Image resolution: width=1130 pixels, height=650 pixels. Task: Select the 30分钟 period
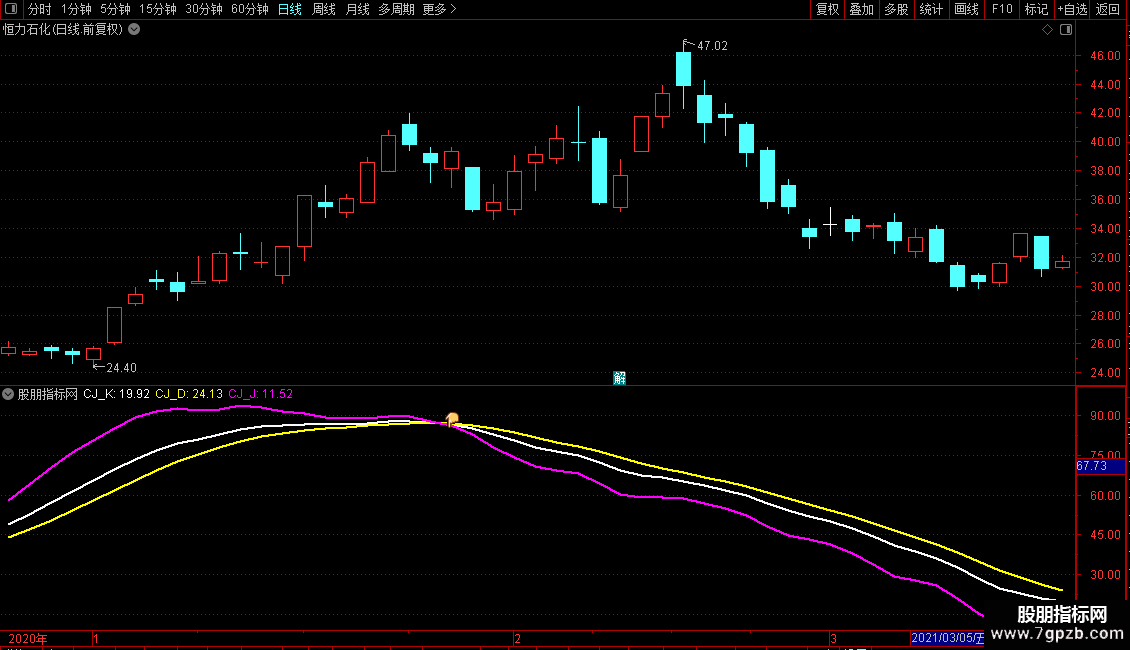click(x=204, y=9)
